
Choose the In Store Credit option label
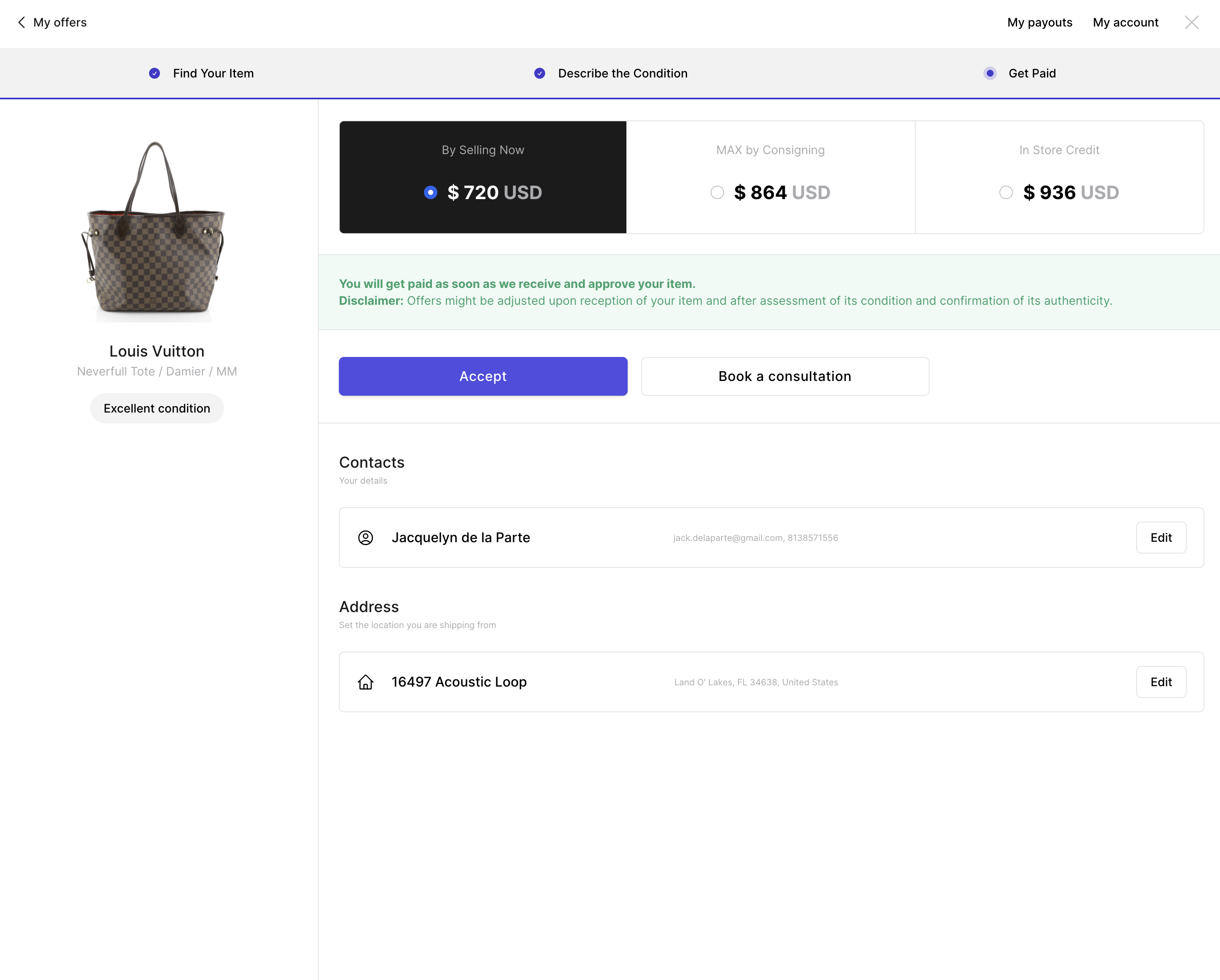[1059, 150]
